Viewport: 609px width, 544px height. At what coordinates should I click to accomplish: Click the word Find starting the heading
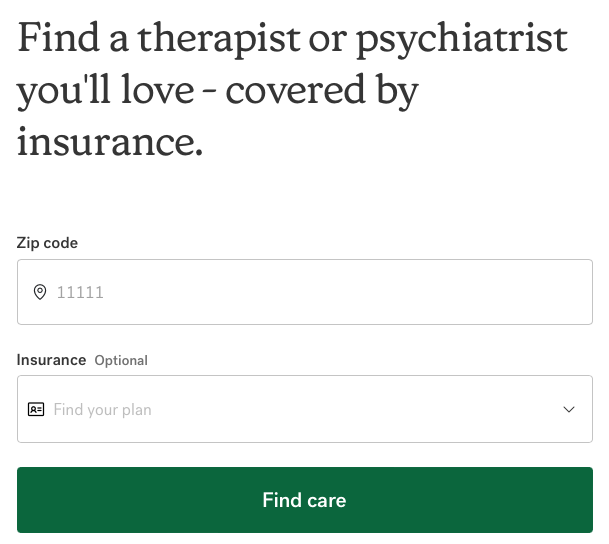[56, 40]
